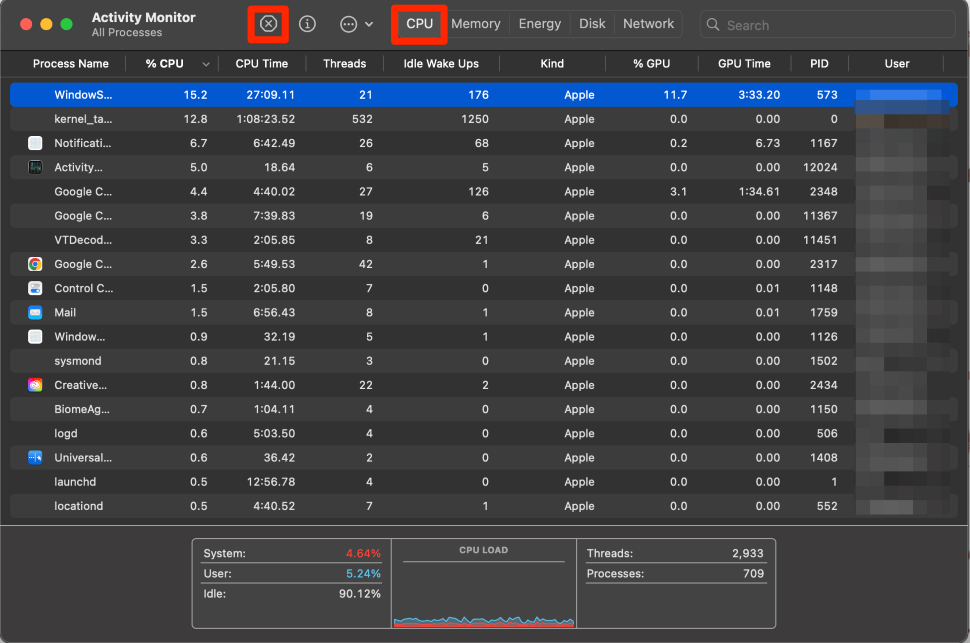Sort by the % CPU column header

[165, 64]
